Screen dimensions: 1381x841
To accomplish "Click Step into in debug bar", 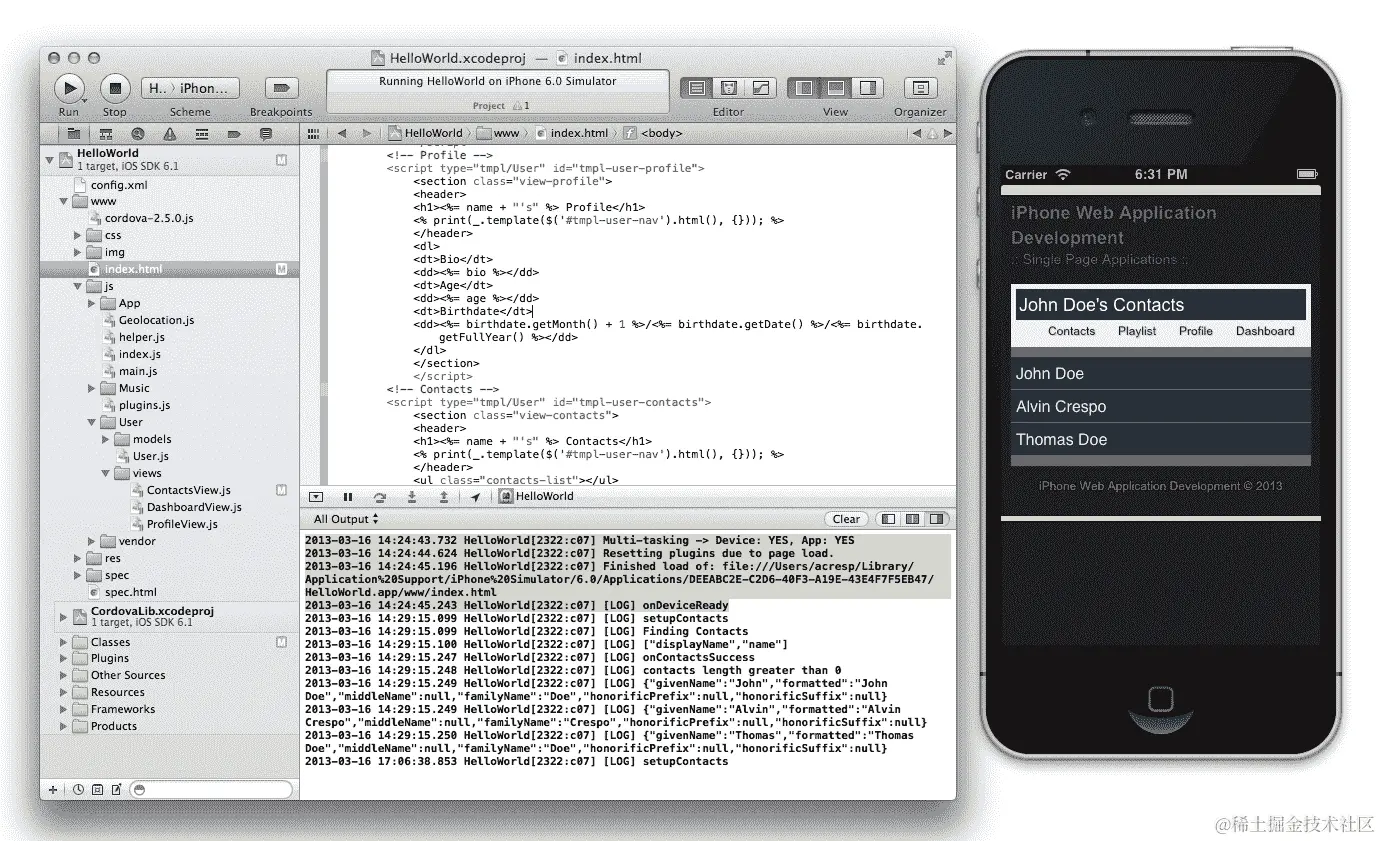I will (411, 496).
